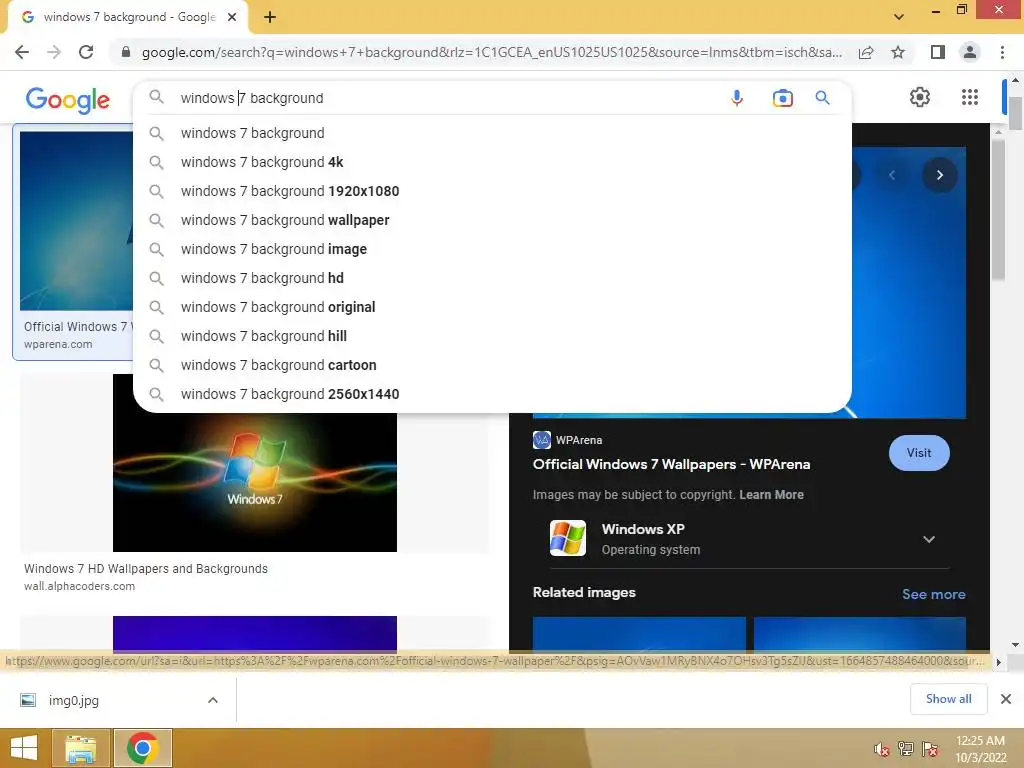Close the windows 7 background tab
The width and height of the screenshot is (1024, 768).
coord(232,17)
